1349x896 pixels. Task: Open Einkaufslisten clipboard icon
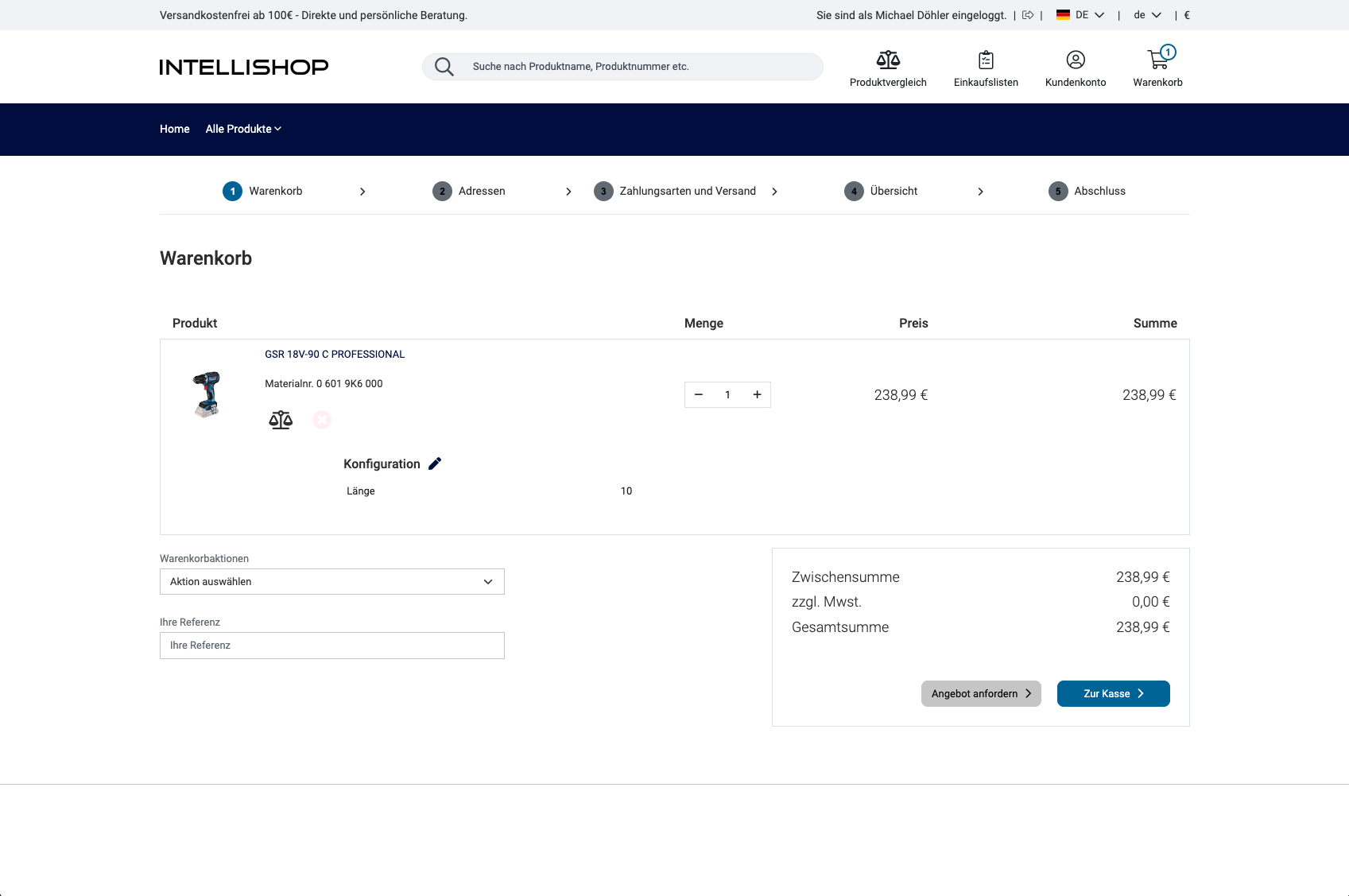point(986,60)
